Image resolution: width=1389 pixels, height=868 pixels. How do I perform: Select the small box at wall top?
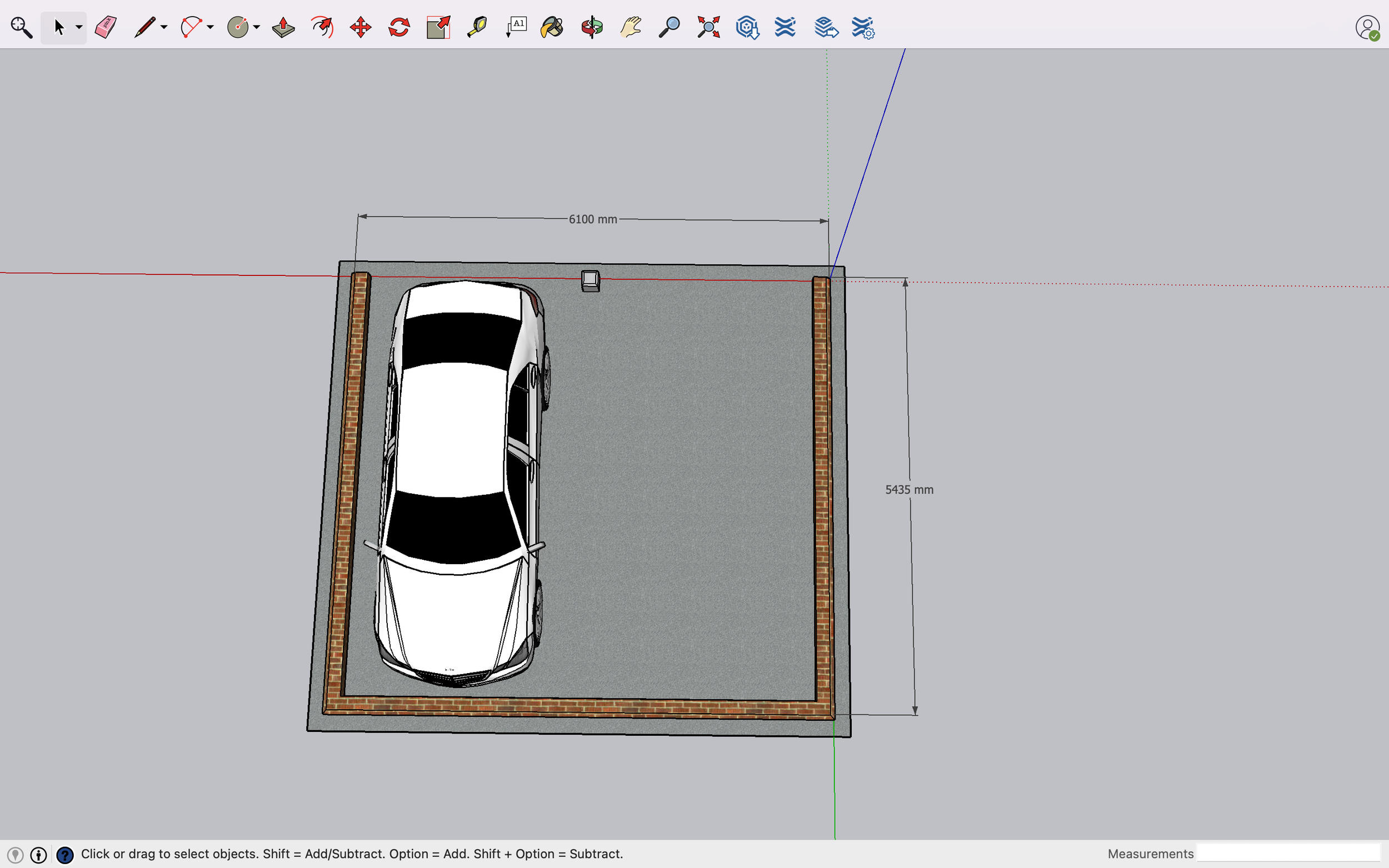pyautogui.click(x=590, y=282)
